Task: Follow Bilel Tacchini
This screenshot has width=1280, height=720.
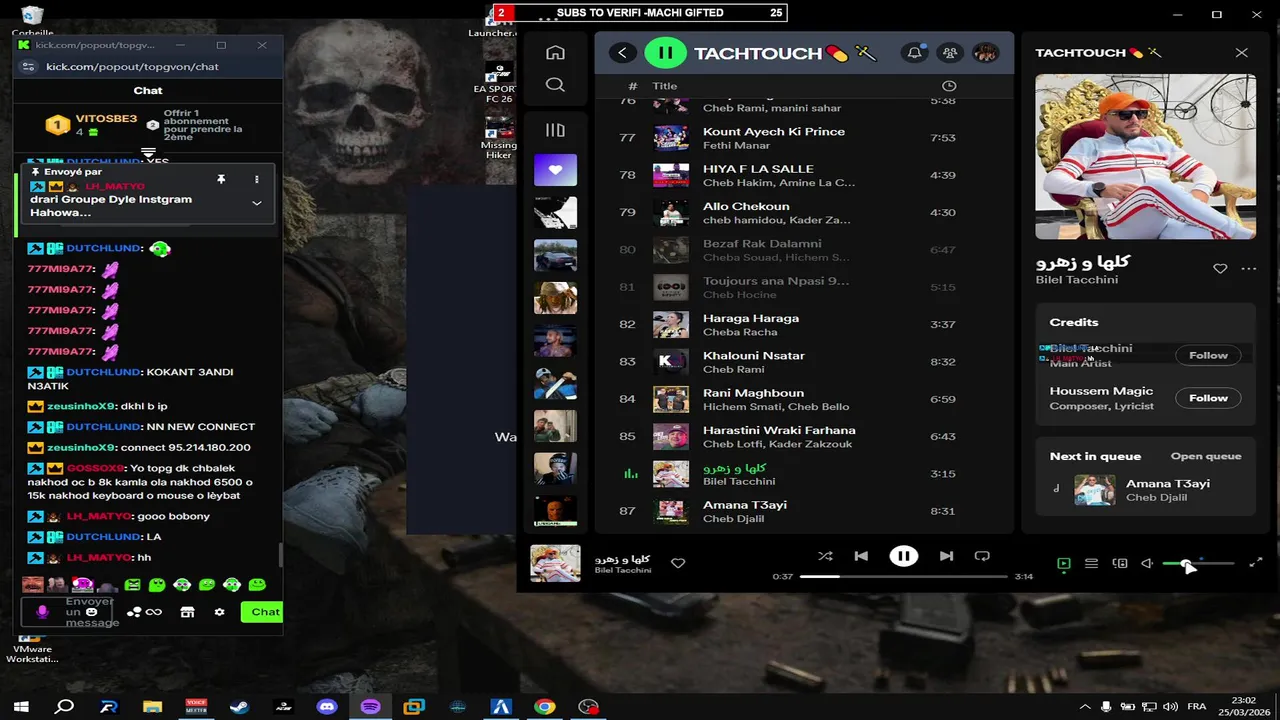Action: pyautogui.click(x=1208, y=355)
